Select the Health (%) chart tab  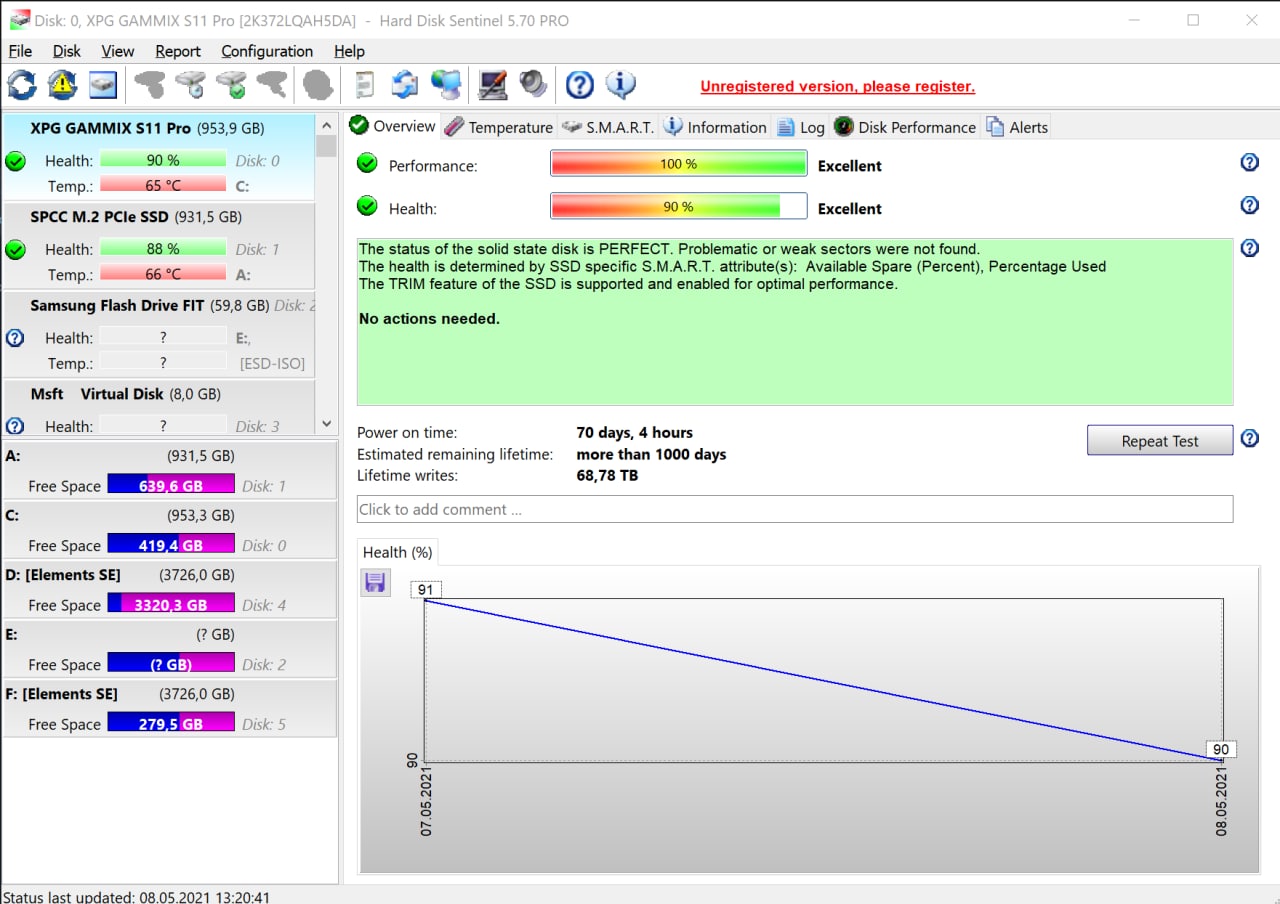[397, 552]
